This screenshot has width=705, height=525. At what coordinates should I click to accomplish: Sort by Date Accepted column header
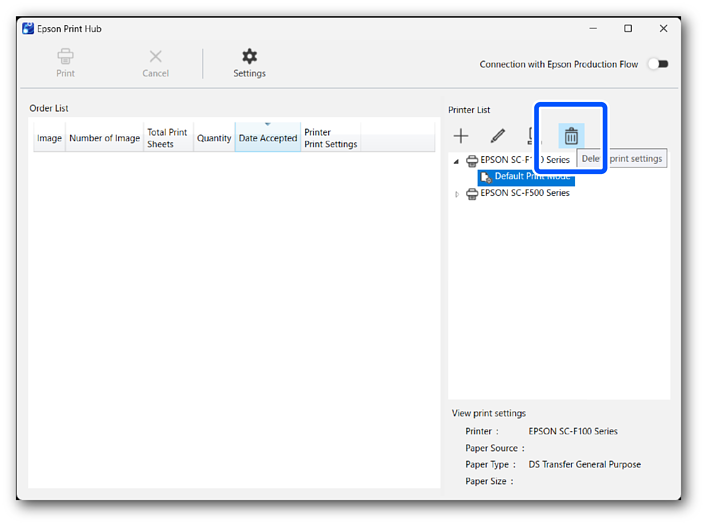pos(267,138)
